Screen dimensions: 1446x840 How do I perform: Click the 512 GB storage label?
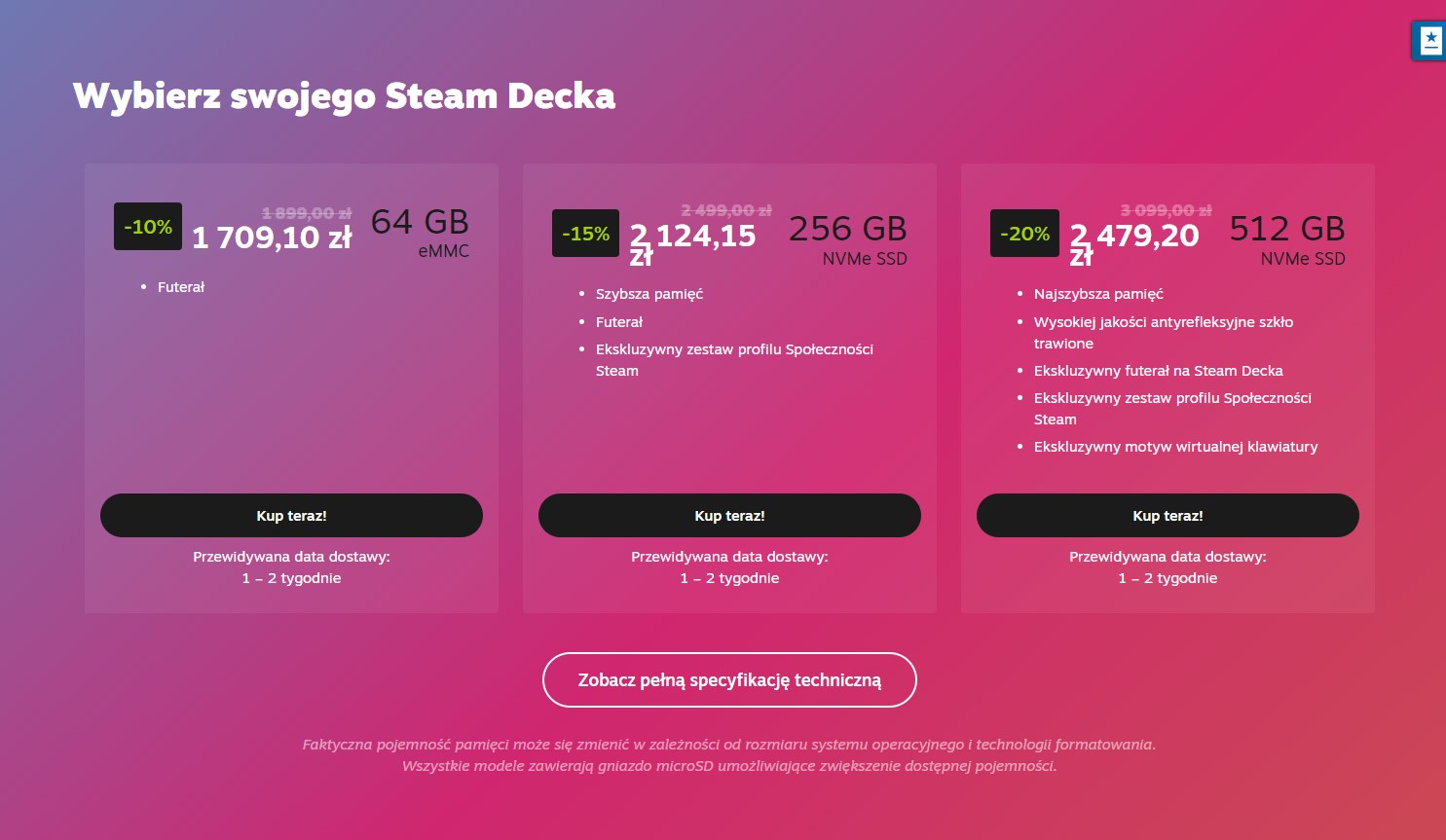pos(1286,229)
